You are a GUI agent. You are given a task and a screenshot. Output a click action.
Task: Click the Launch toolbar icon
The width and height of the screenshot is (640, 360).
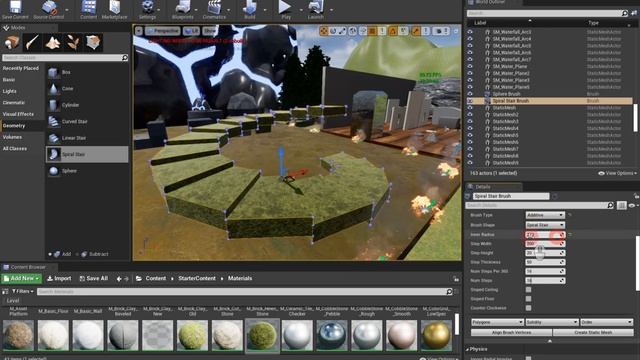pyautogui.click(x=316, y=9)
